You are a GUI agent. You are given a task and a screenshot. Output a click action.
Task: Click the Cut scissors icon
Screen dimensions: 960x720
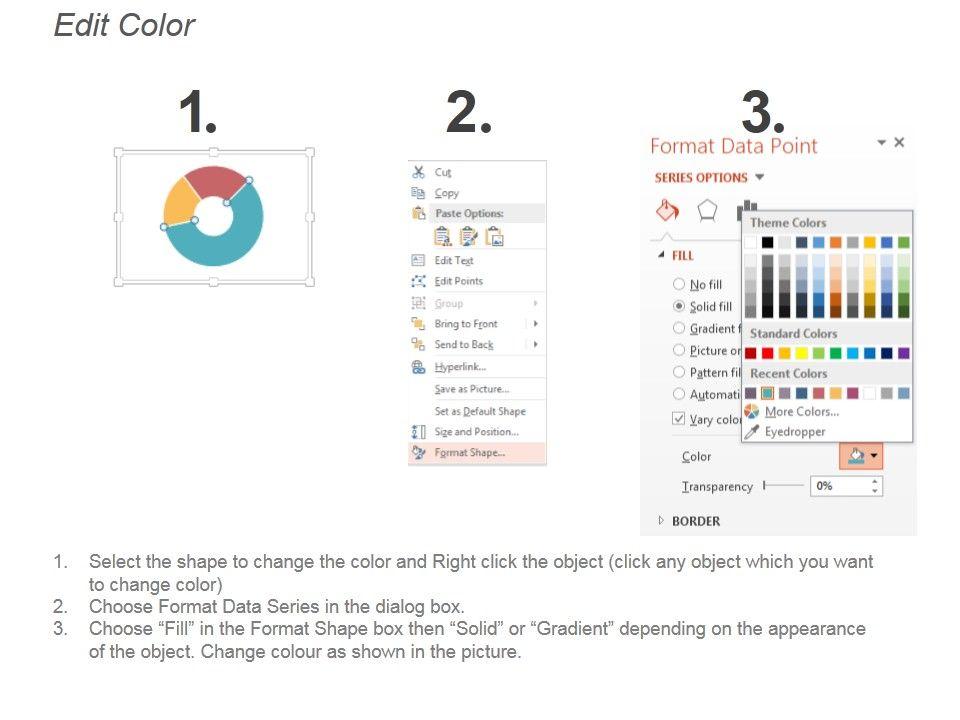click(x=419, y=172)
